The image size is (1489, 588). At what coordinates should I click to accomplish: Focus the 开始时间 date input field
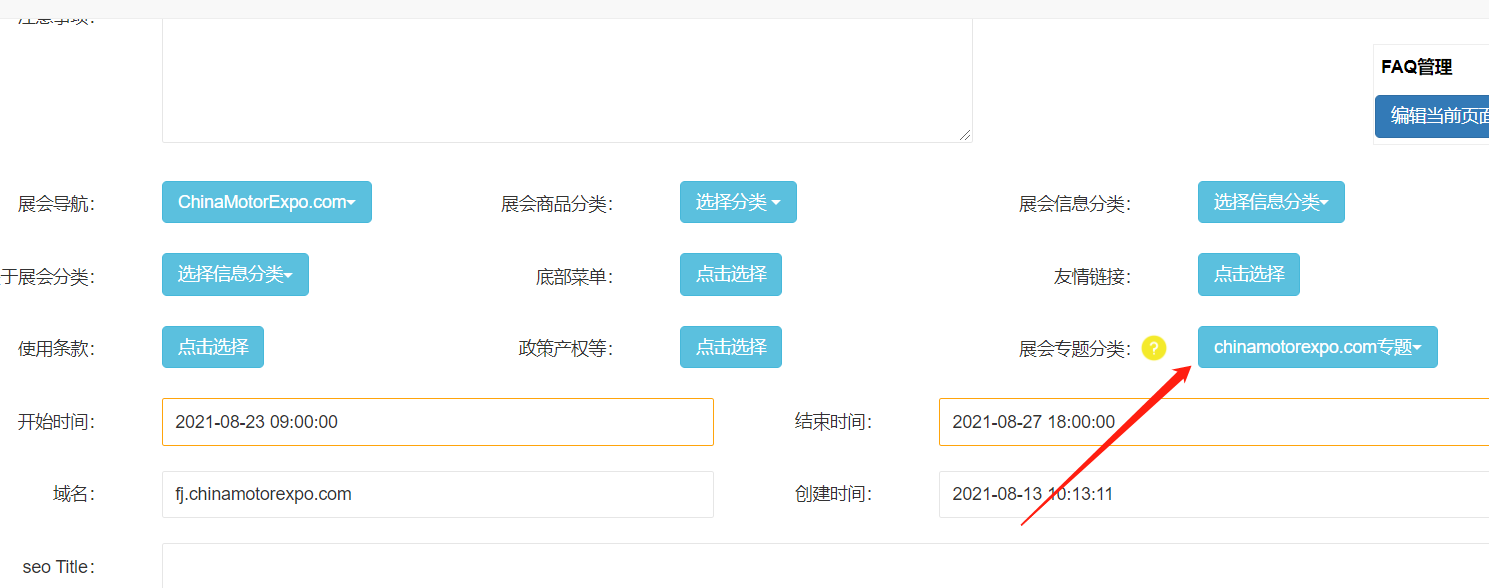[x=437, y=422]
